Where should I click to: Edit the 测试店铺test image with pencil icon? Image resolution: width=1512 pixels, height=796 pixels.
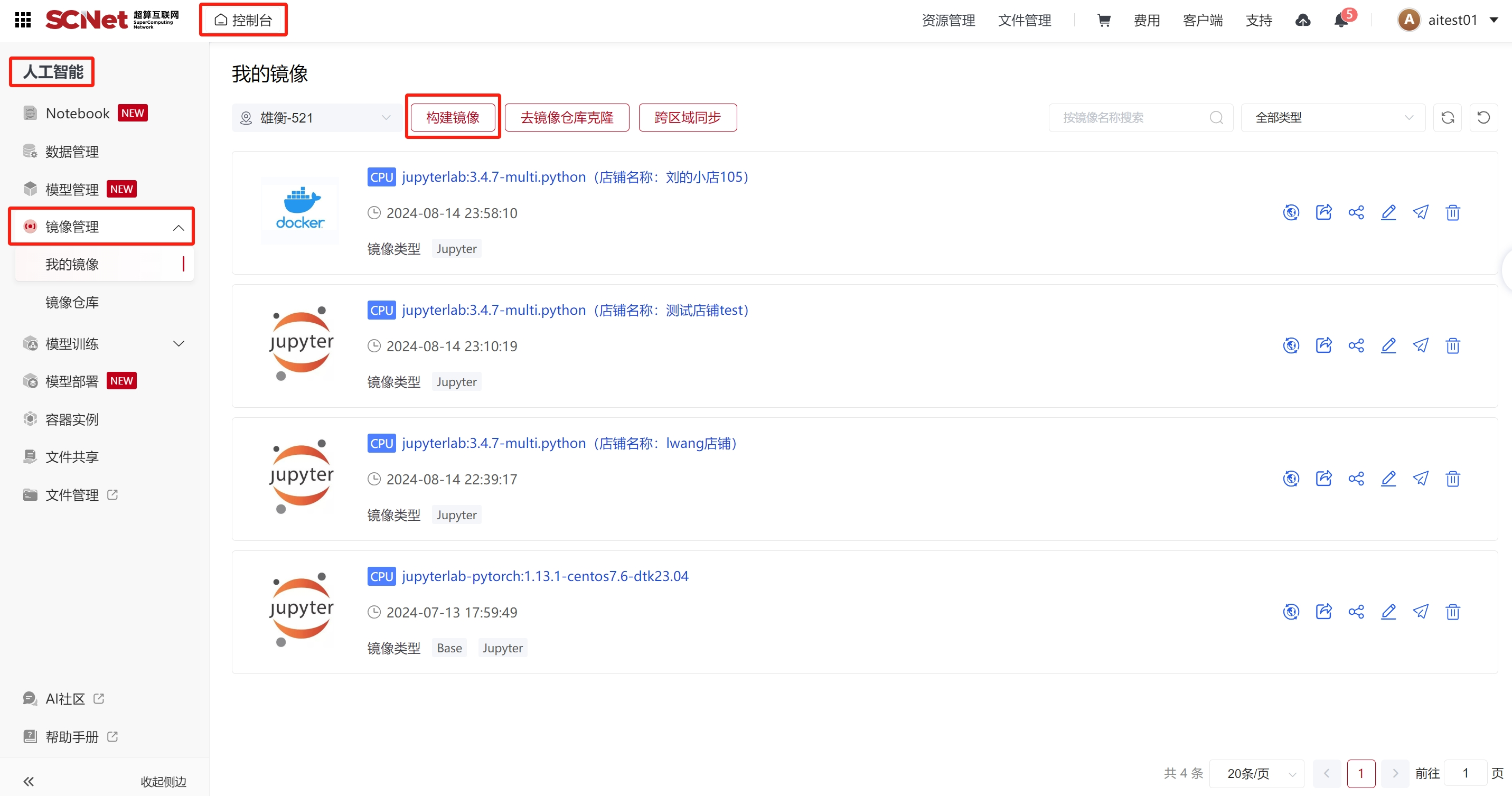pyautogui.click(x=1388, y=346)
